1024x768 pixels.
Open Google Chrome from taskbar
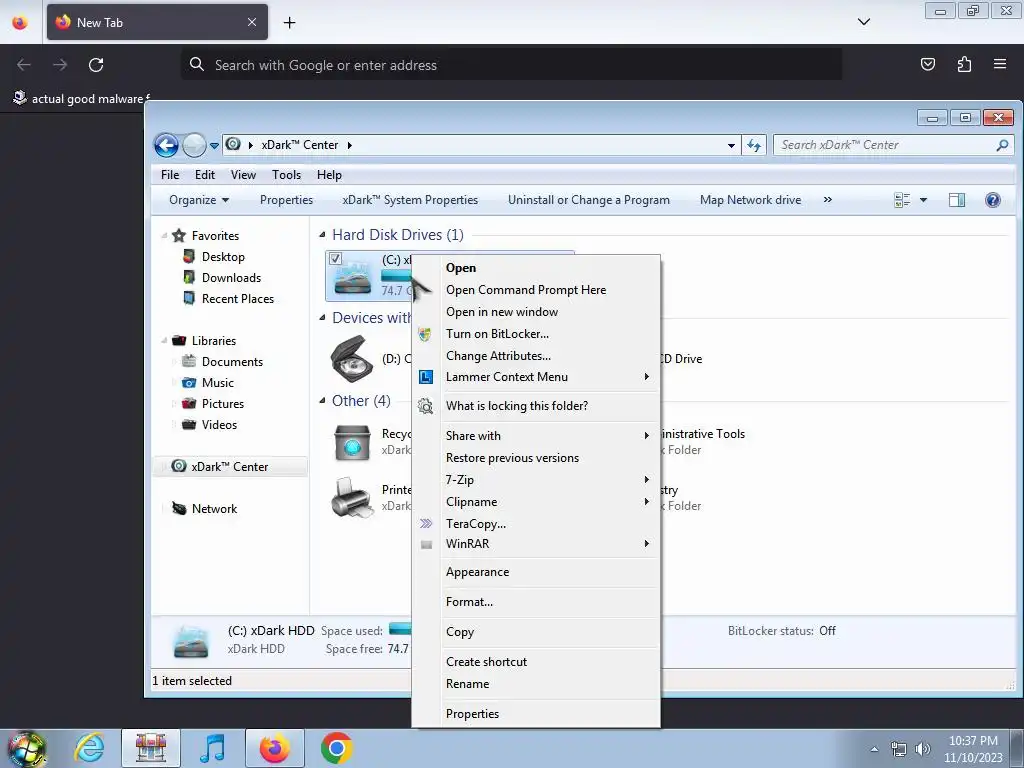[x=336, y=748]
